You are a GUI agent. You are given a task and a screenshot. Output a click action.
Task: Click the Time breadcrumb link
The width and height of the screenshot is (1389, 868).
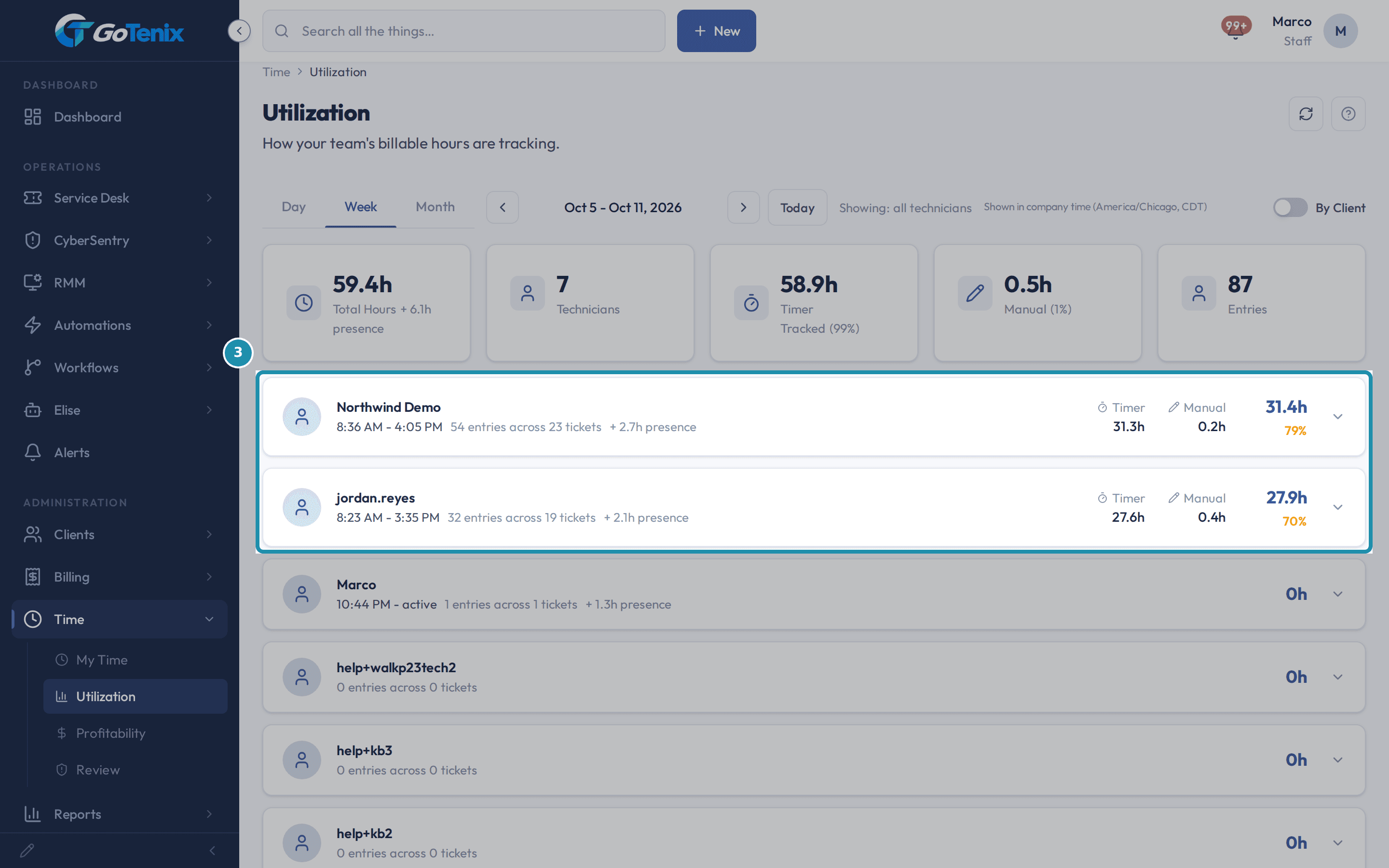pyautogui.click(x=276, y=72)
